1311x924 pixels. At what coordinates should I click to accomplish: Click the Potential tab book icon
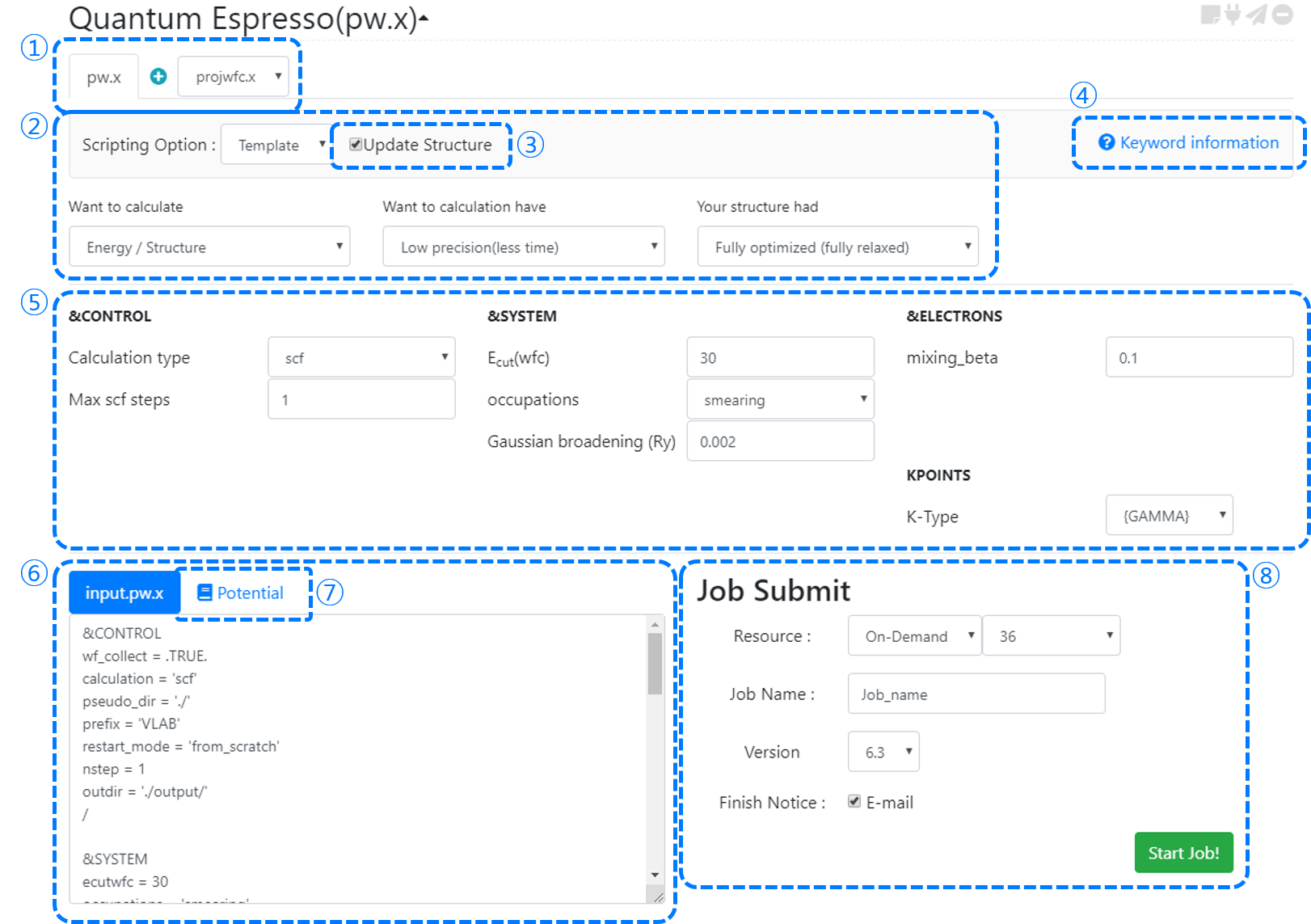(205, 593)
